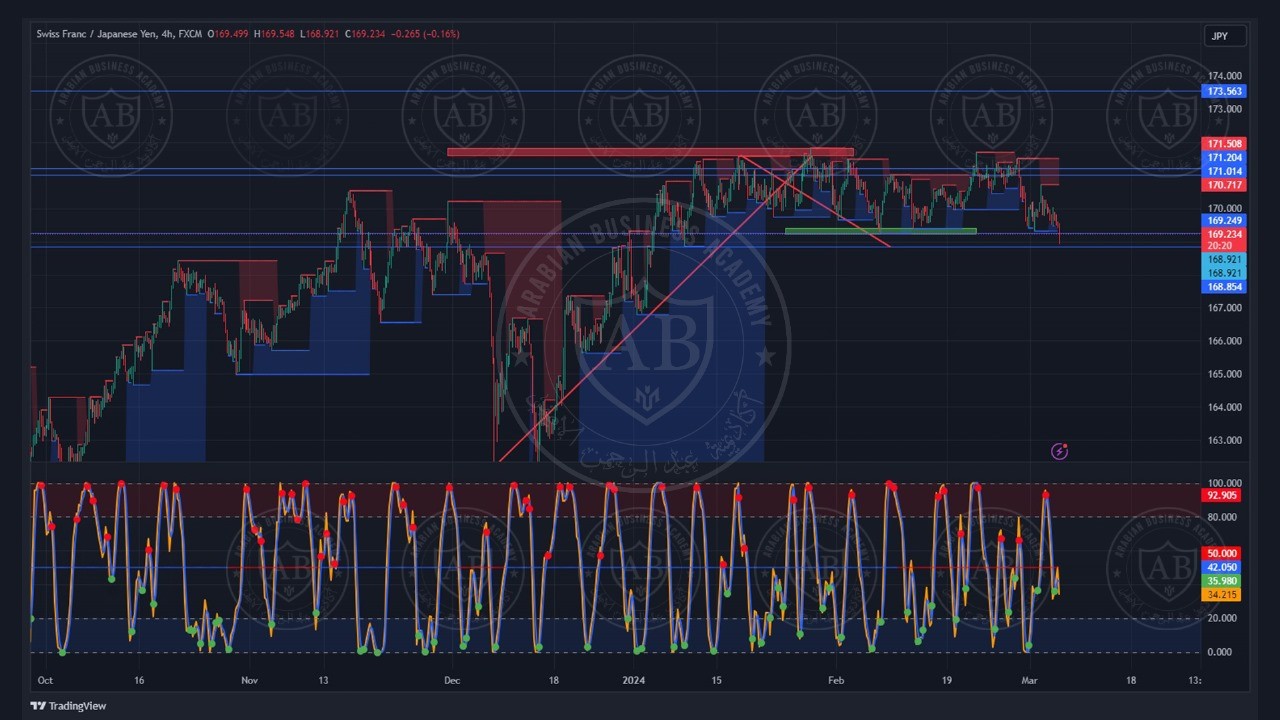The height and width of the screenshot is (720, 1280).
Task: Click the Dec date on time axis
Action: (x=451, y=680)
